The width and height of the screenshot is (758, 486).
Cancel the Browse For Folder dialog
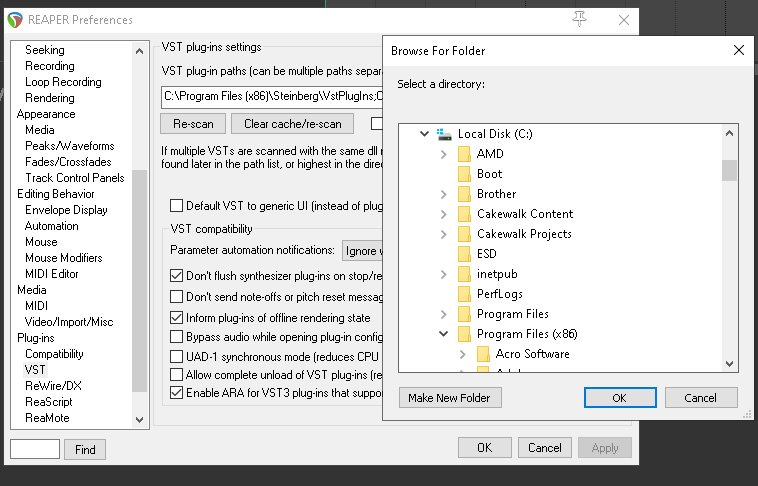(x=701, y=398)
